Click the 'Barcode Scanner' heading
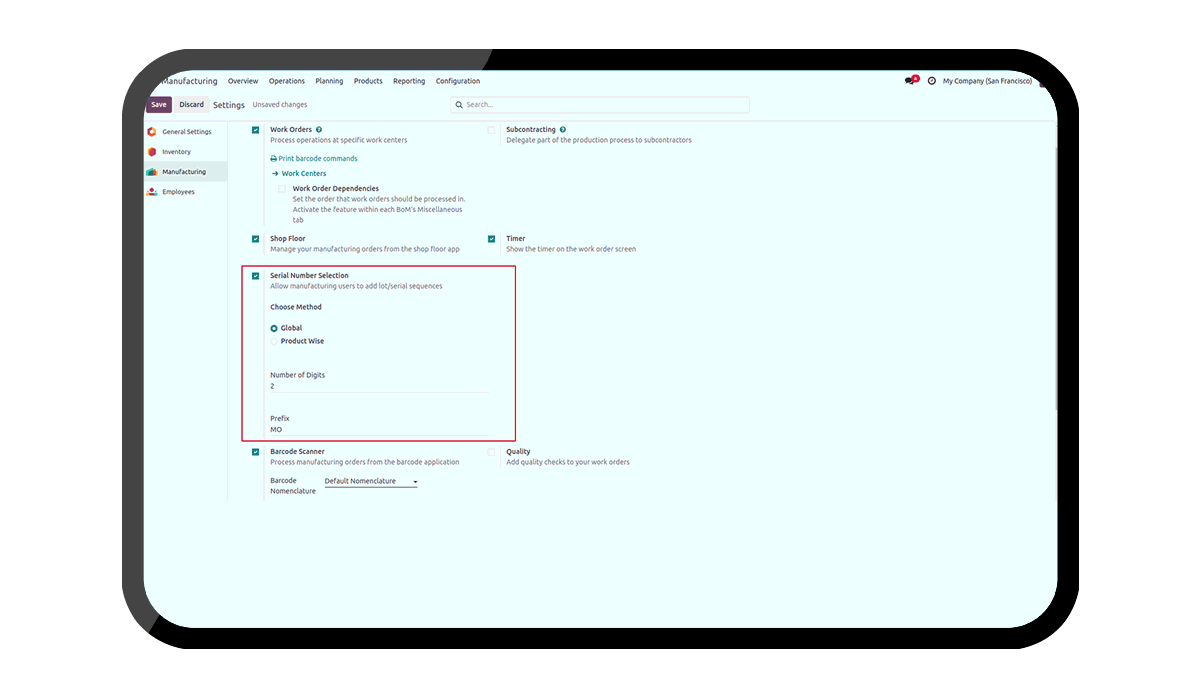The width and height of the screenshot is (1200, 697). click(297, 452)
